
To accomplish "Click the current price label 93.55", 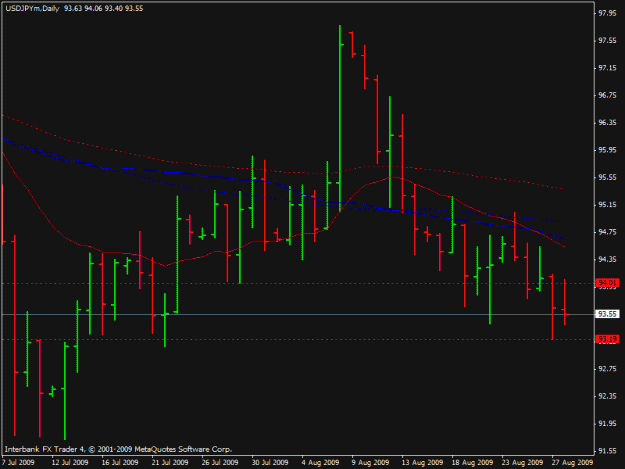I will [607, 314].
